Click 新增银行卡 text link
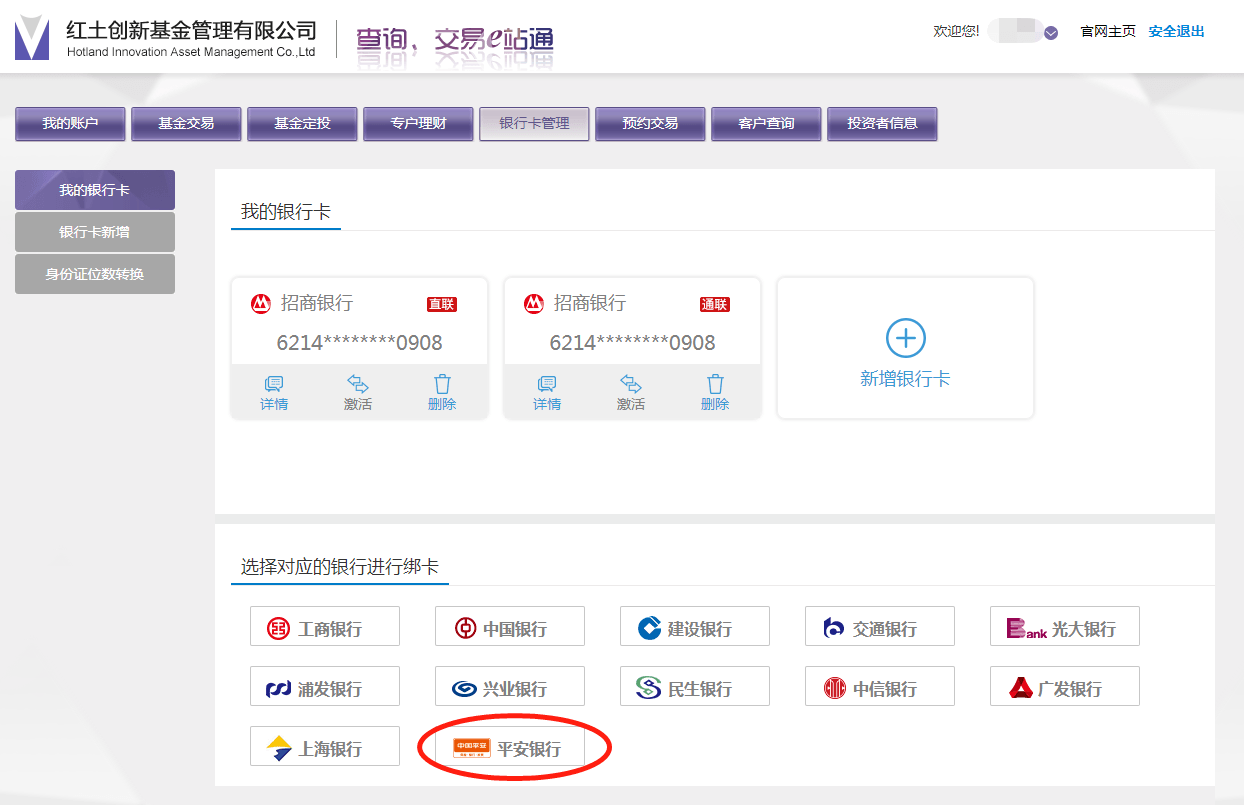 pos(905,379)
